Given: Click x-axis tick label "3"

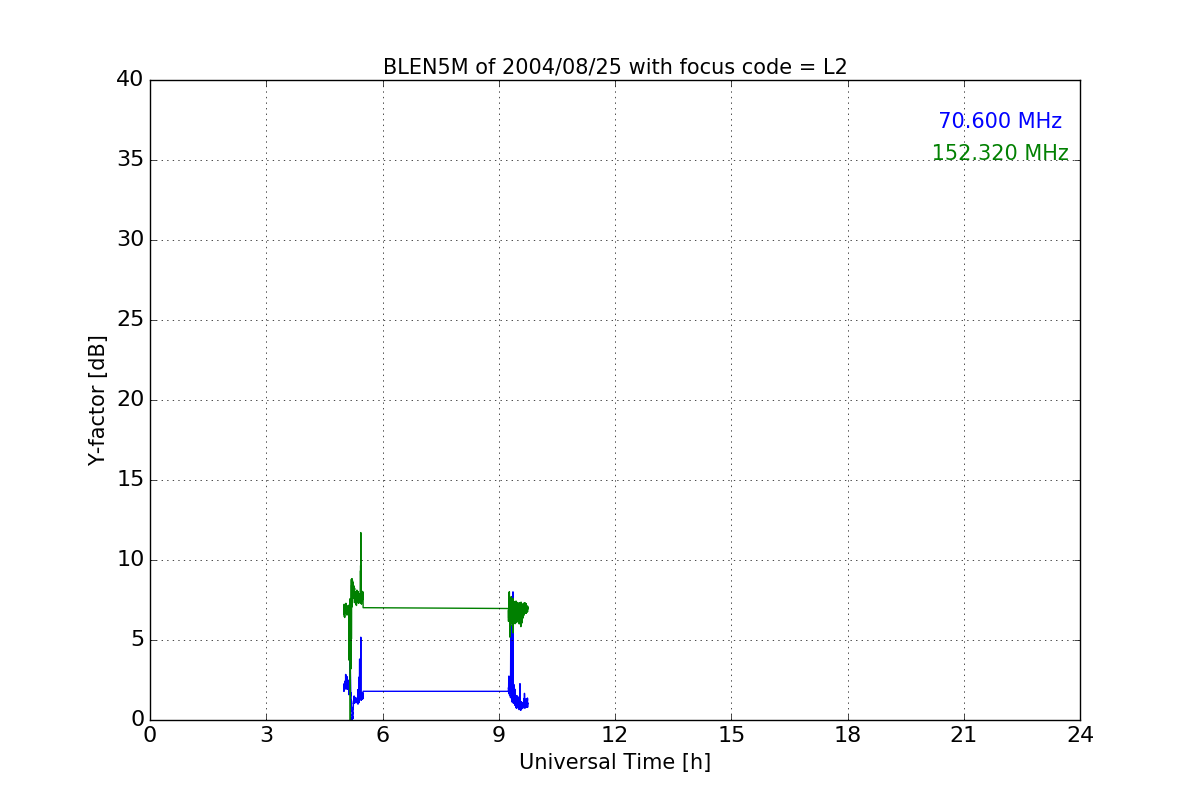Looking at the screenshot, I should [x=266, y=735].
